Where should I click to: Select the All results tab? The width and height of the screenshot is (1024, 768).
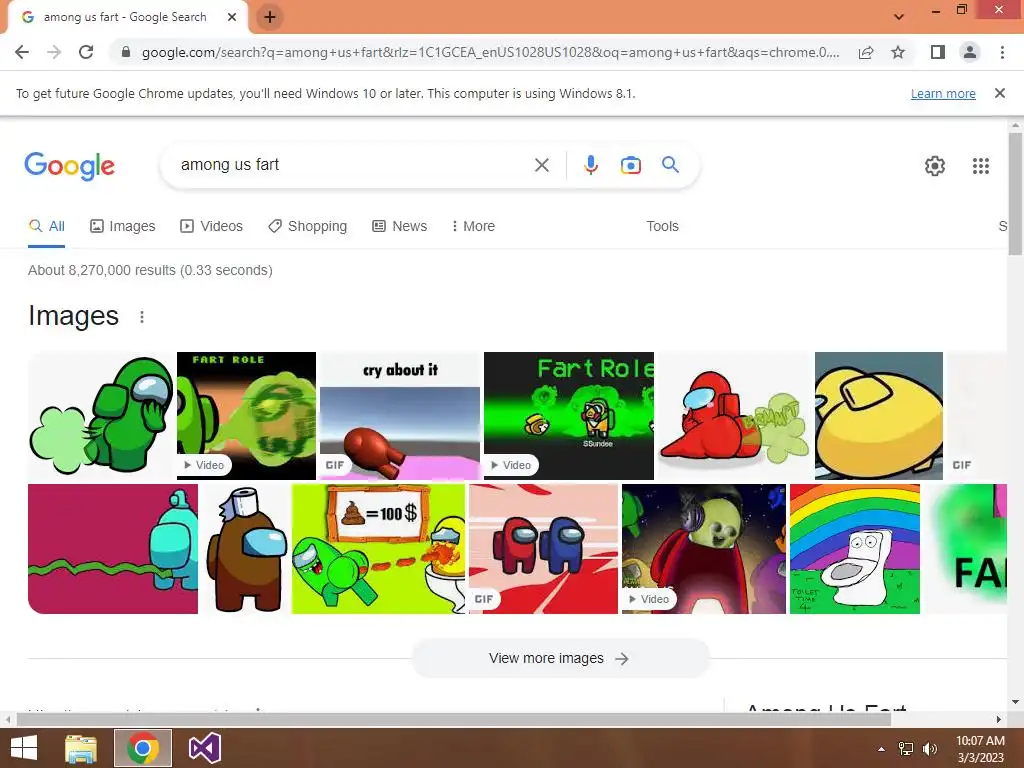[x=46, y=226]
